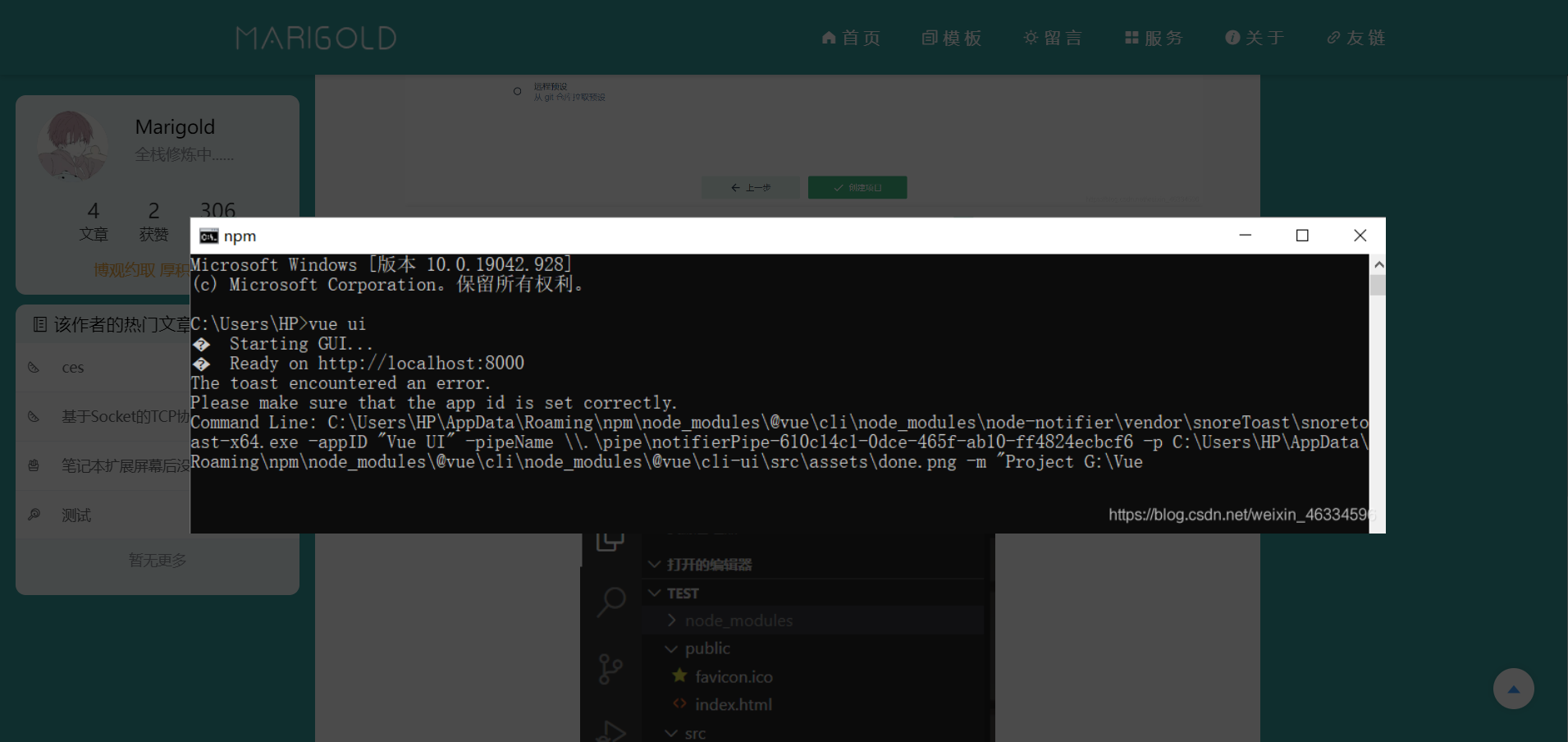Click the npm console scrollbar thumb
Viewport: 1568px width, 742px height.
[1378, 285]
